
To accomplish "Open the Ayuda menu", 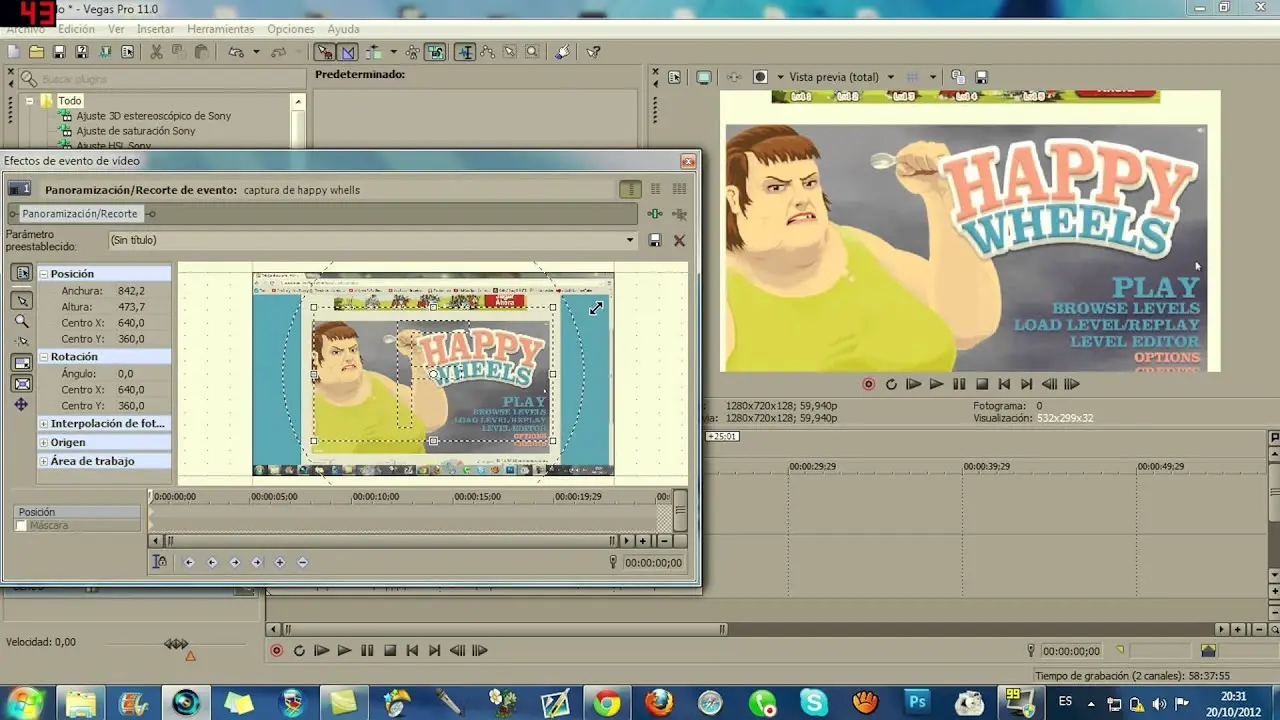I will tap(343, 29).
